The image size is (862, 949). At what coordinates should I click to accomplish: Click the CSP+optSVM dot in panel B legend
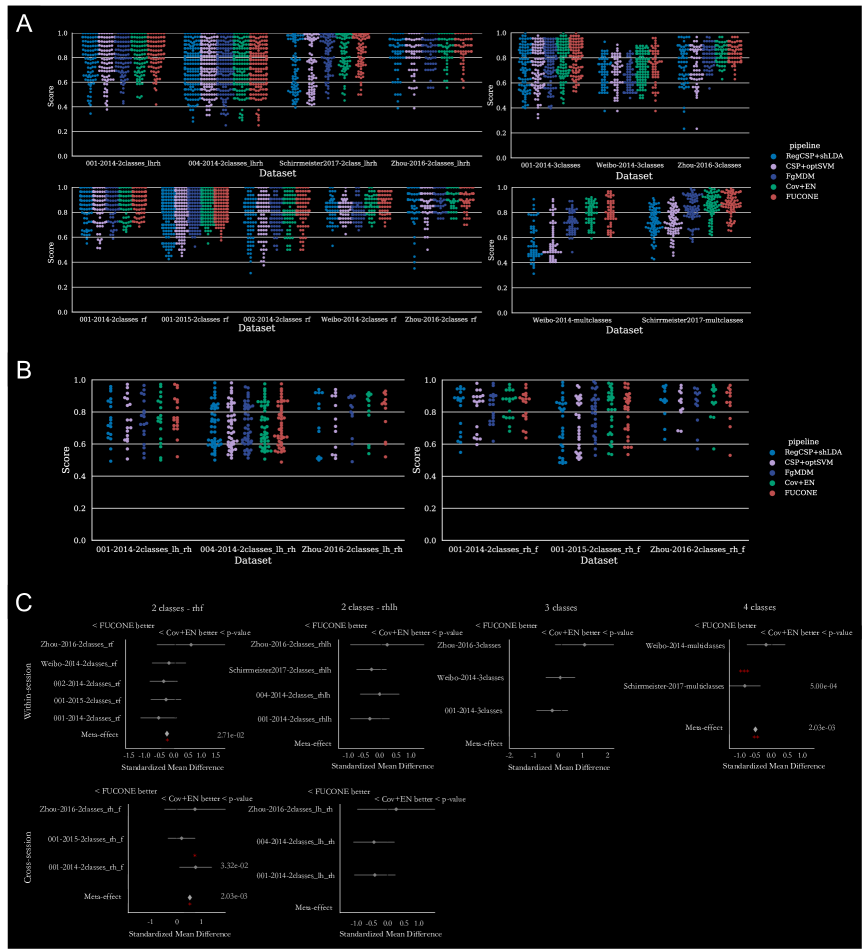tap(772, 462)
